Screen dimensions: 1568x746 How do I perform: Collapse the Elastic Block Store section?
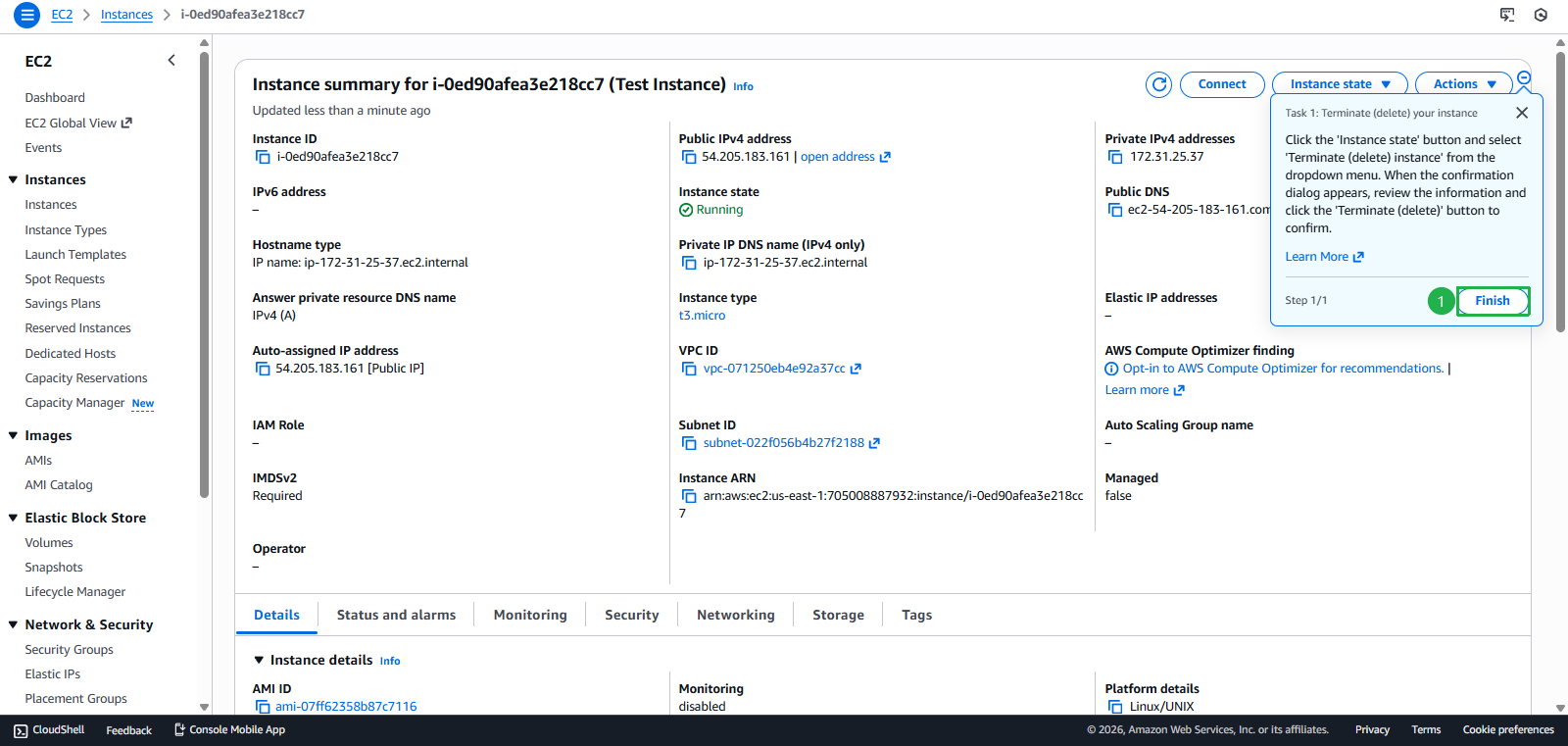click(14, 518)
